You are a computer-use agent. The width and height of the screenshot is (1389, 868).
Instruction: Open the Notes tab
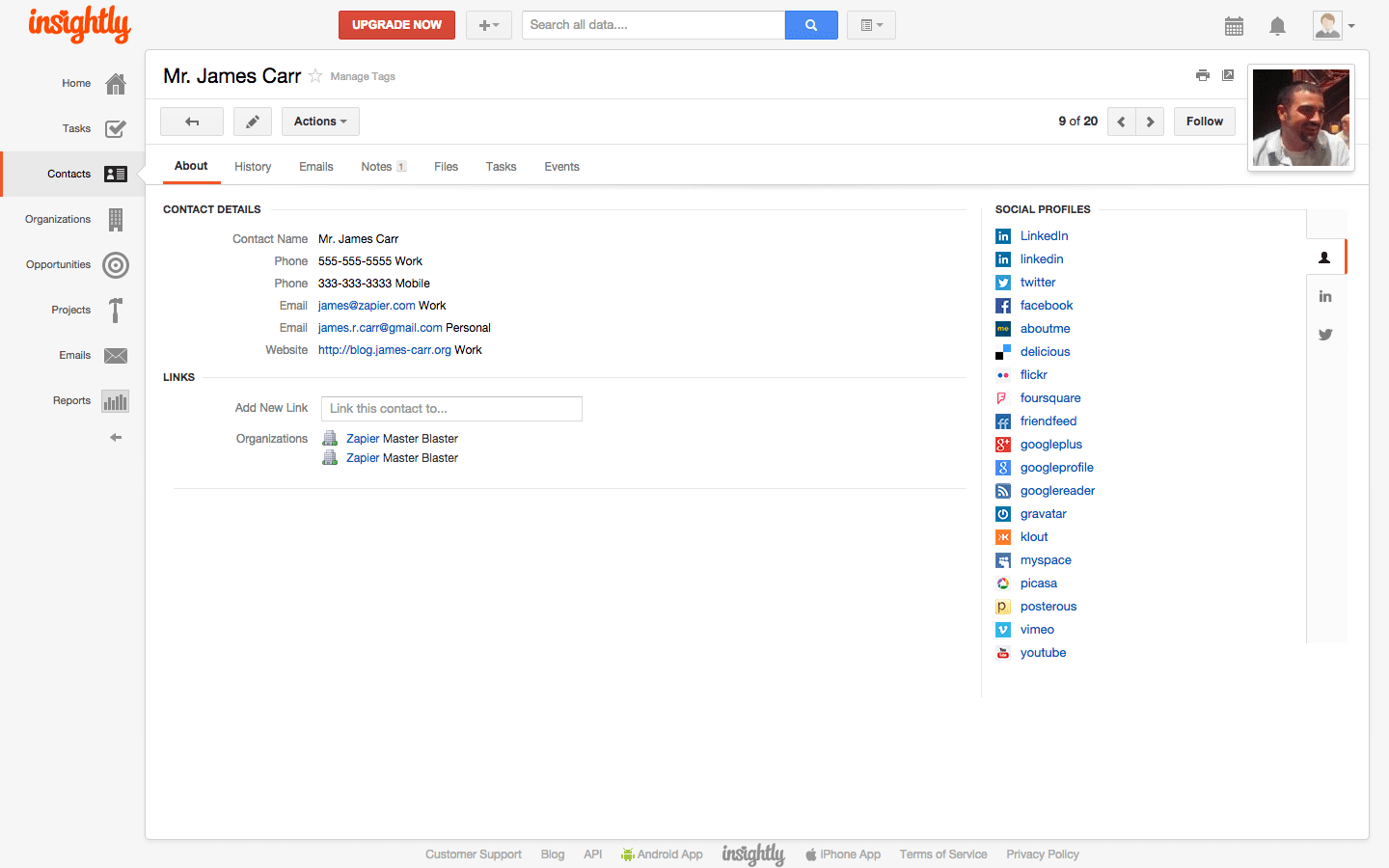(383, 167)
